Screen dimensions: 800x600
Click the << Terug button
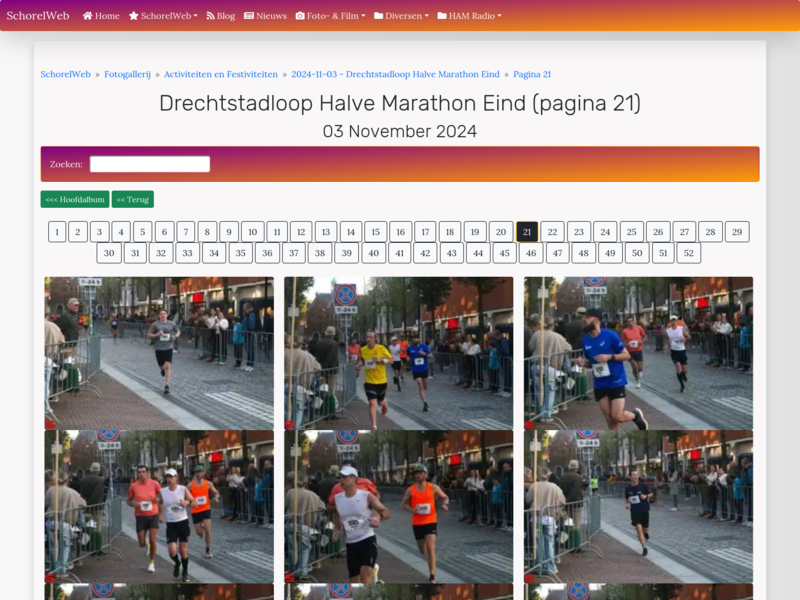[x=133, y=199]
